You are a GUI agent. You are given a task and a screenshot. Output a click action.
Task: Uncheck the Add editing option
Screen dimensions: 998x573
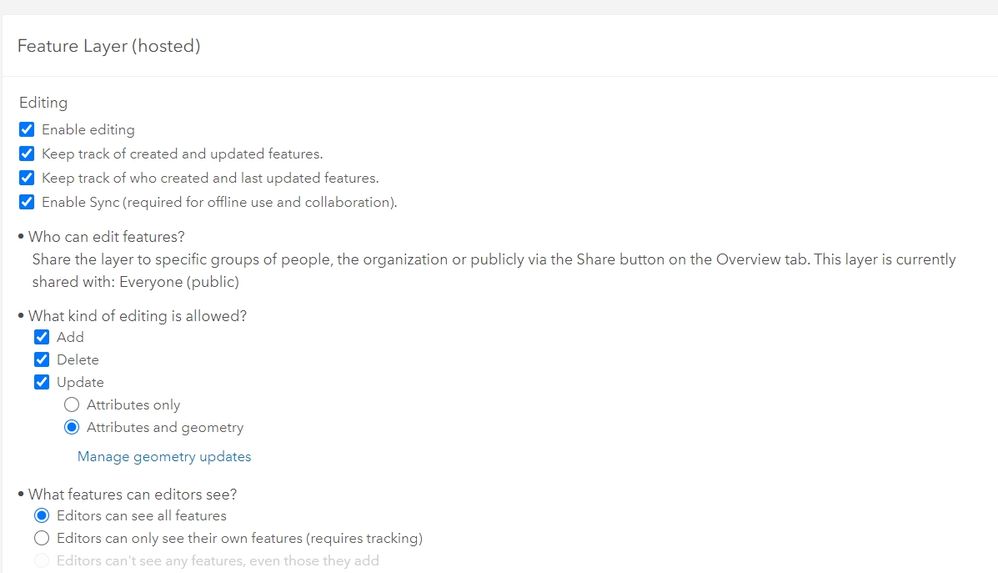pos(41,337)
